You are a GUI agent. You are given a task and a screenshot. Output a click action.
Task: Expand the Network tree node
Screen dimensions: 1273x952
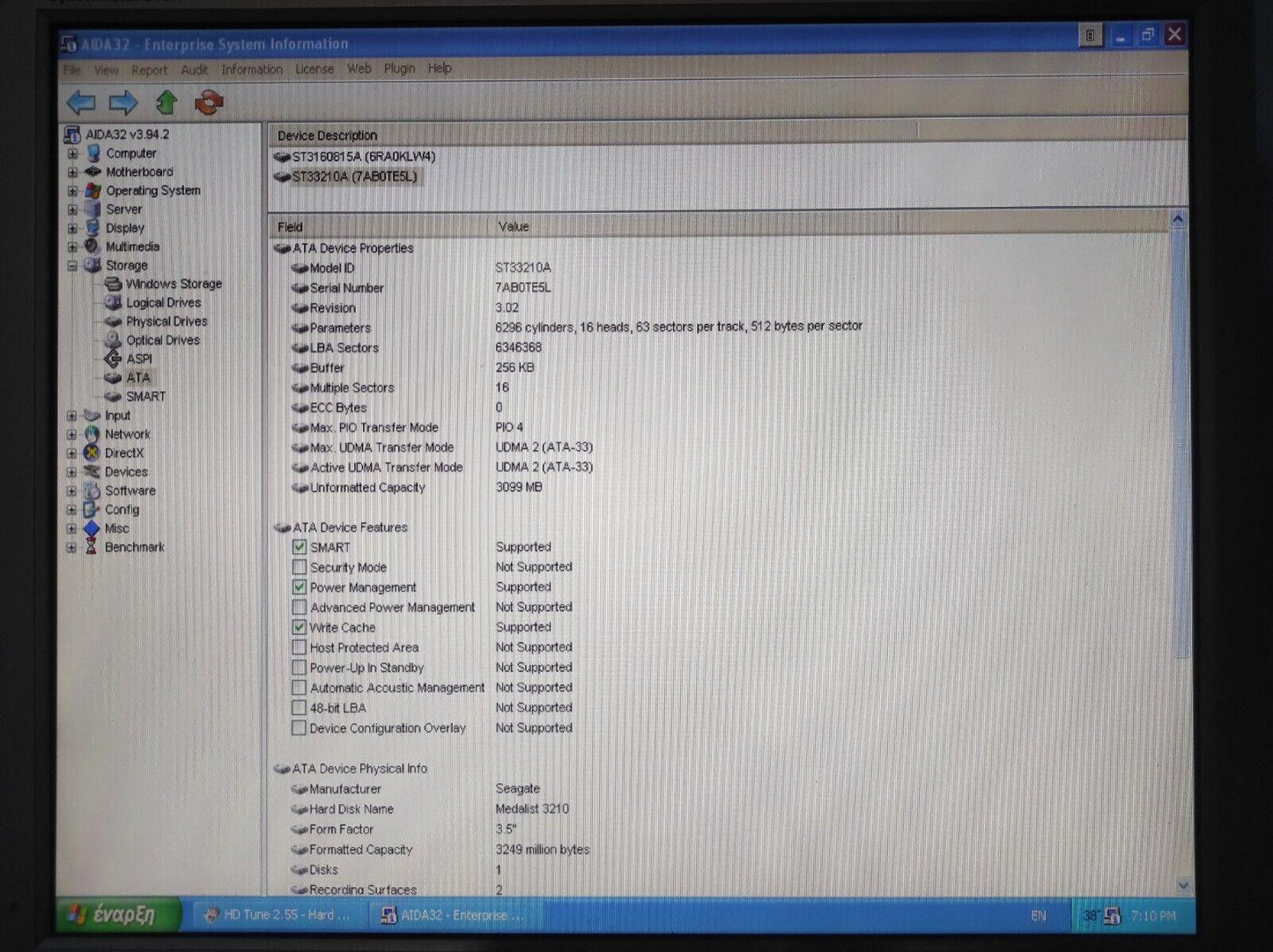pyautogui.click(x=72, y=434)
